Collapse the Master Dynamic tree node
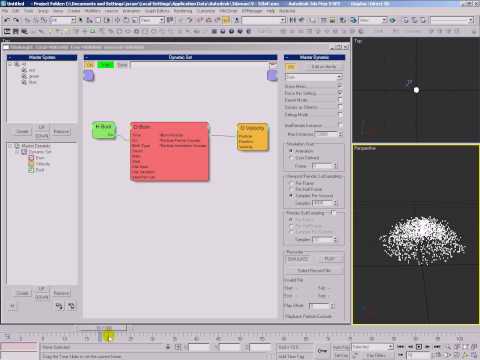 click(10, 146)
